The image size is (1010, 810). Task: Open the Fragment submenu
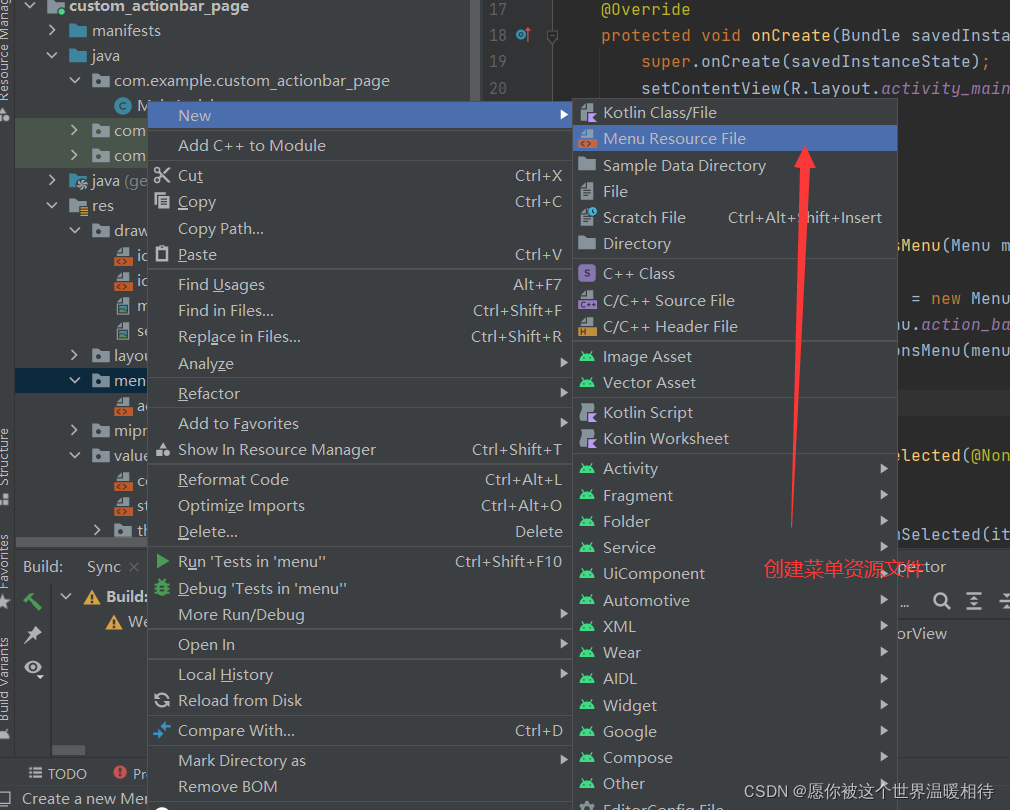click(734, 495)
